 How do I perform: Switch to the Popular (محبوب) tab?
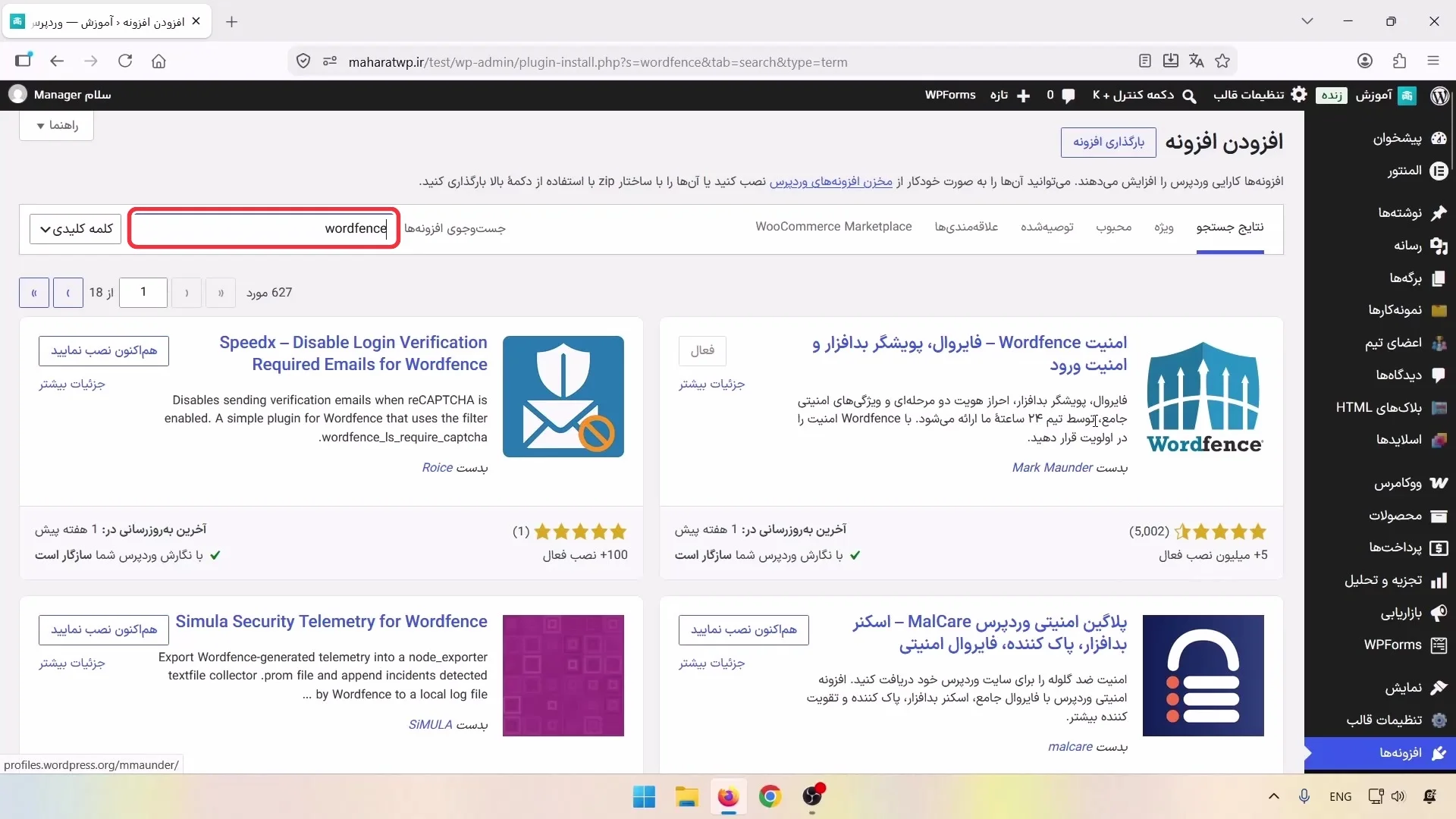tap(1114, 227)
